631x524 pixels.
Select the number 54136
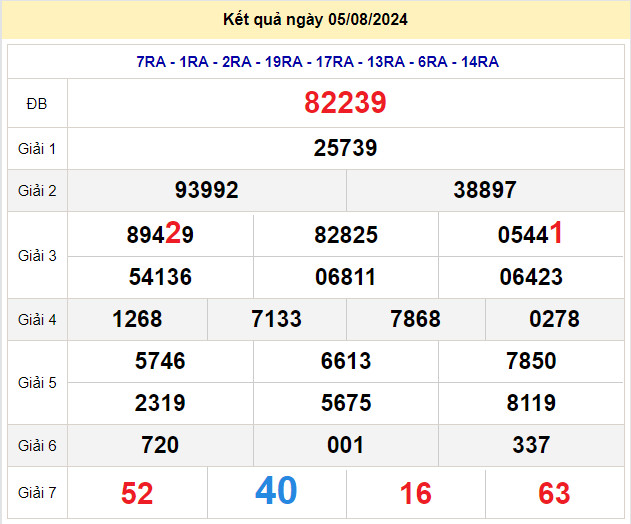point(160,277)
